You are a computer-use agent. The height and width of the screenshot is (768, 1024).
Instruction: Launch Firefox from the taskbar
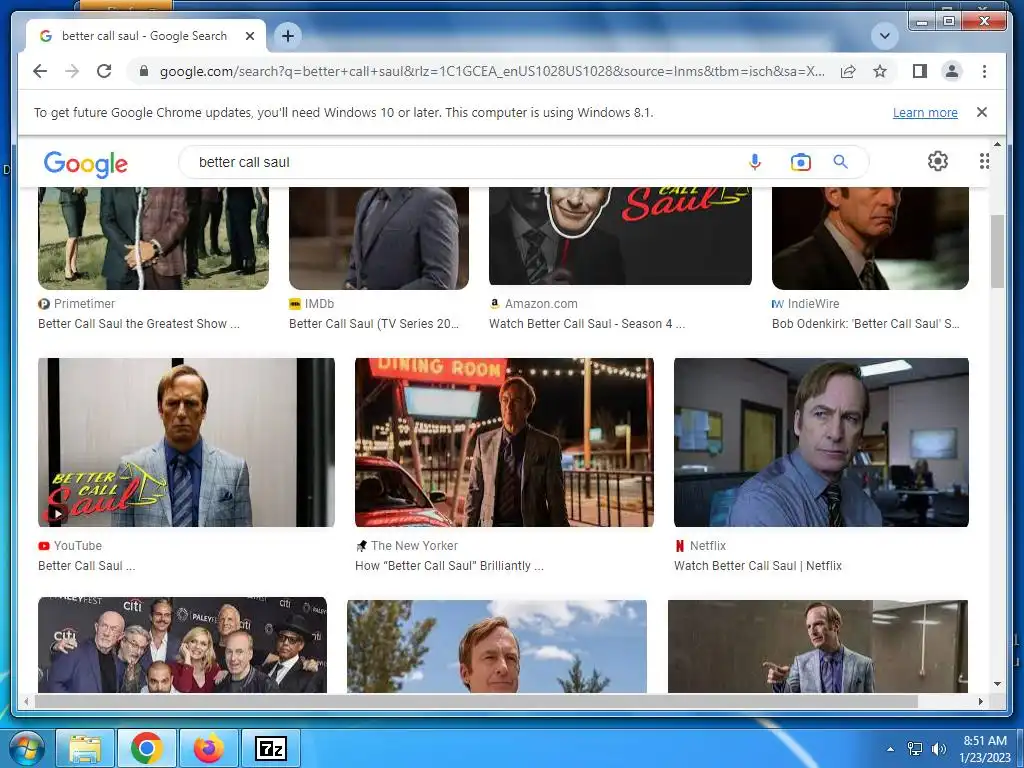(x=208, y=748)
